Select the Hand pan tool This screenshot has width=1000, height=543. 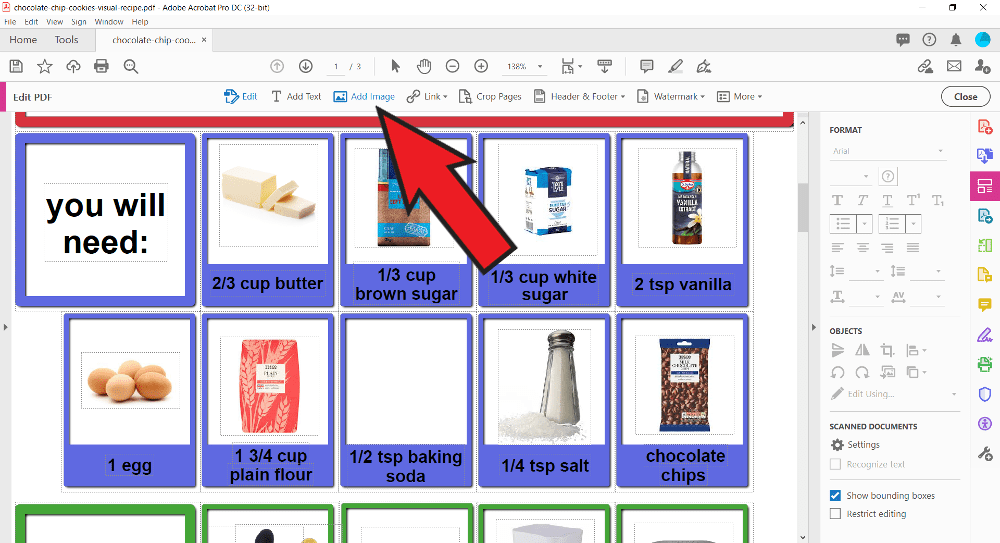[424, 66]
